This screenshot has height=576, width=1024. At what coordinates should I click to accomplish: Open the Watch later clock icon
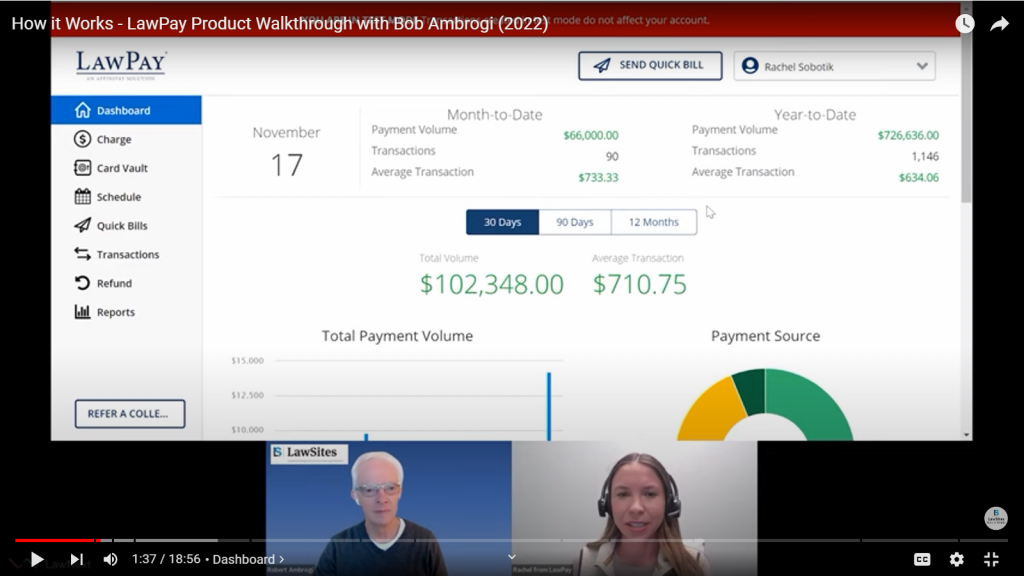coord(964,24)
